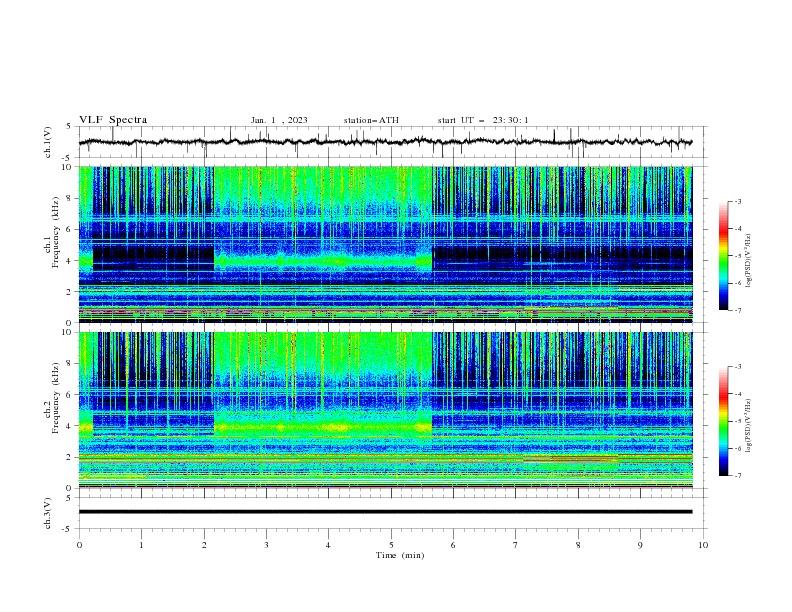Click the "ch.3(V)" axis label
The width and height of the screenshot is (792, 612).
[x=48, y=513]
